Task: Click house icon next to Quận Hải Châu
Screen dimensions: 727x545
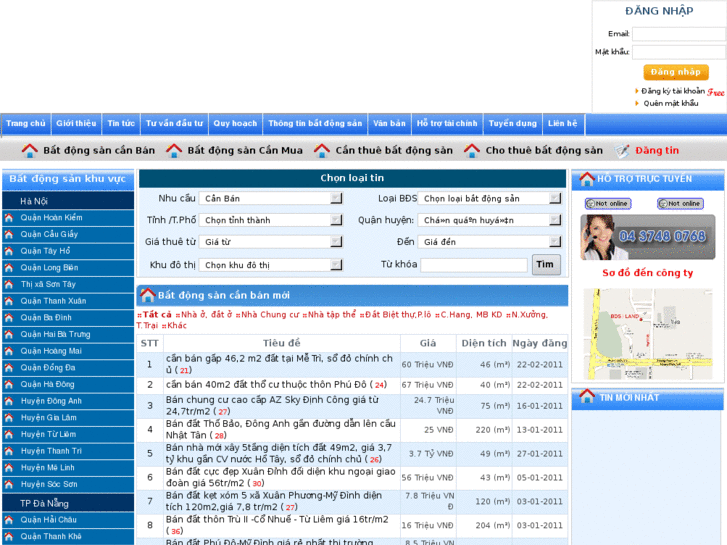Action: pyautogui.click(x=9, y=520)
